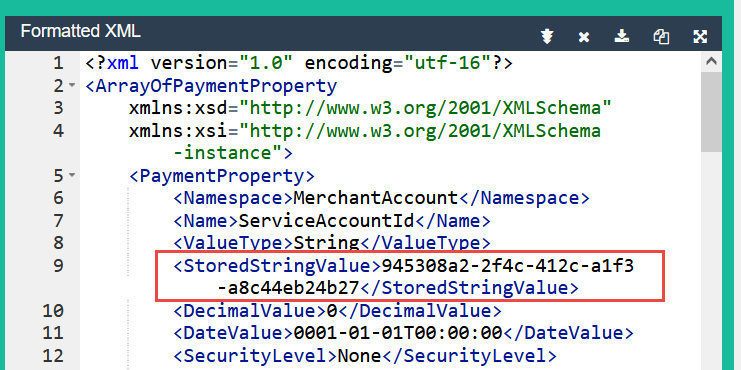Click the SecurityLevel None value
Viewport: 741px width, 370px height.
(359, 355)
